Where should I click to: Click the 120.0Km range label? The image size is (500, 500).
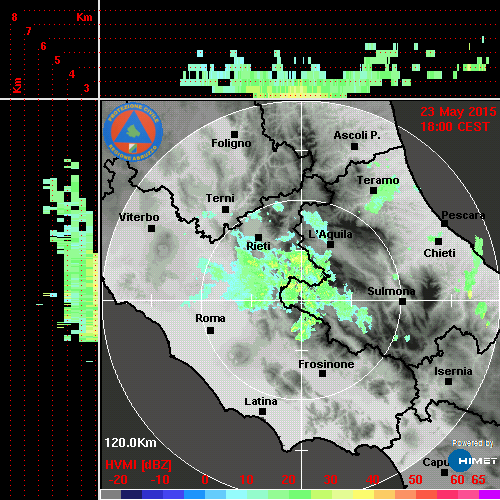(130, 443)
